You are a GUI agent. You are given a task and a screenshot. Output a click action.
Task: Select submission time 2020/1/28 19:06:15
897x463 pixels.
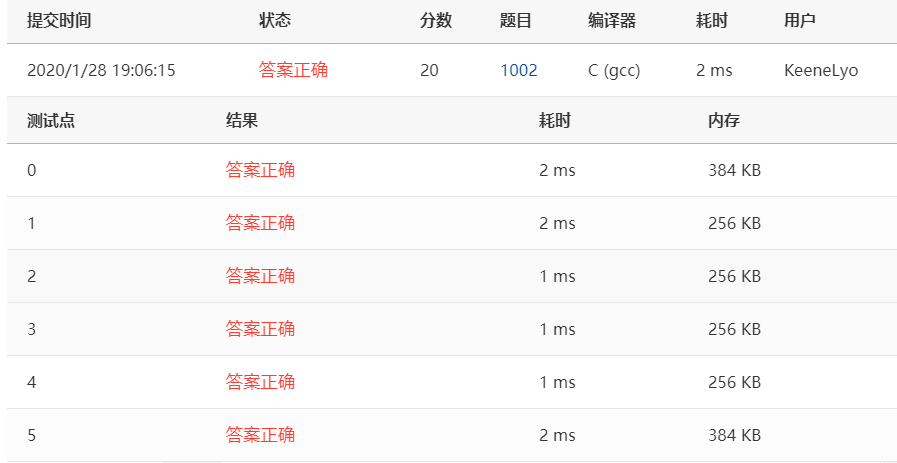[101, 70]
